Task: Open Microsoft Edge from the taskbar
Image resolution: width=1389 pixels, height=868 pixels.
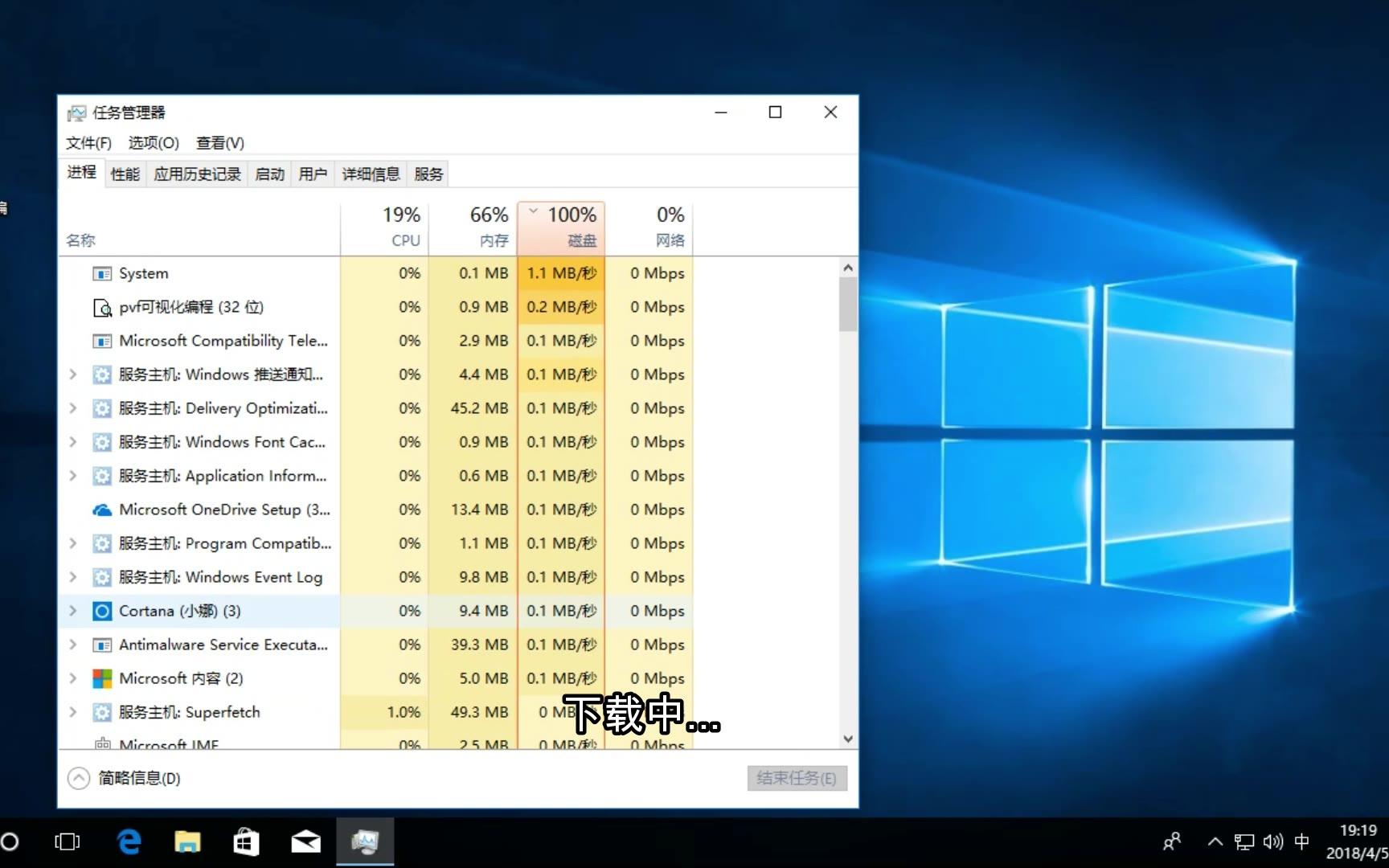Action: click(129, 841)
